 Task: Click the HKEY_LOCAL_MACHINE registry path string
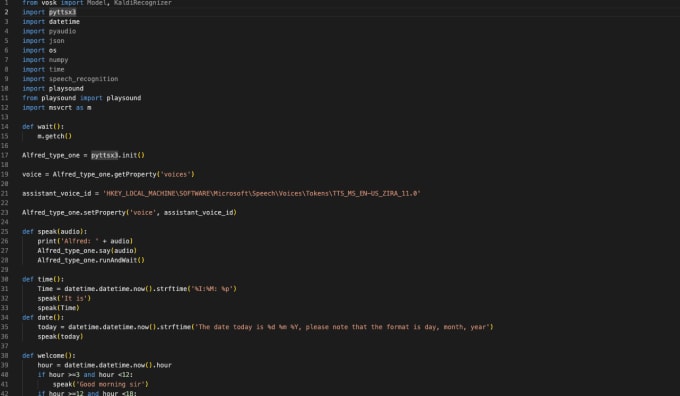click(262, 193)
